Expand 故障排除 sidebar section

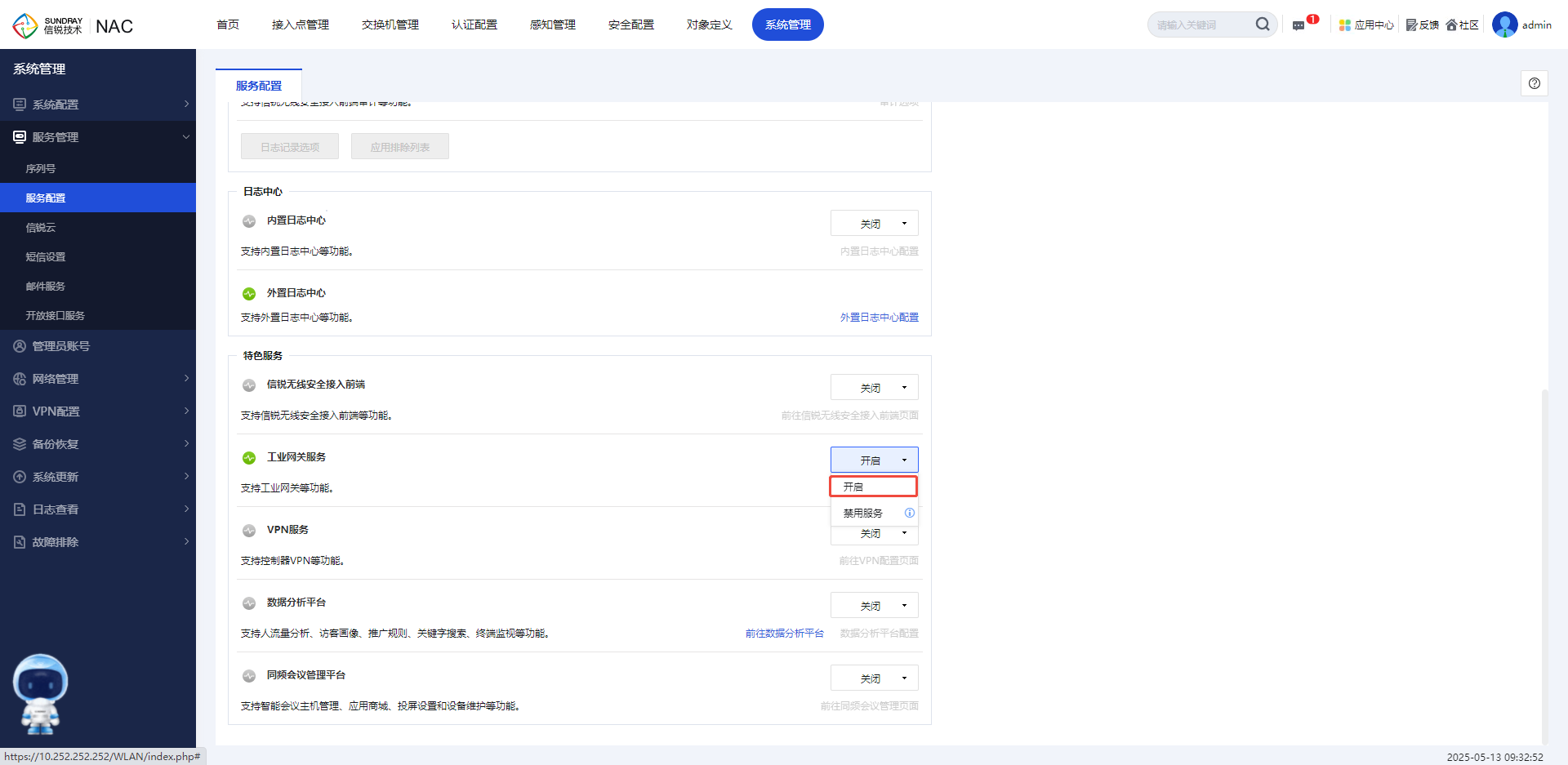click(x=186, y=541)
